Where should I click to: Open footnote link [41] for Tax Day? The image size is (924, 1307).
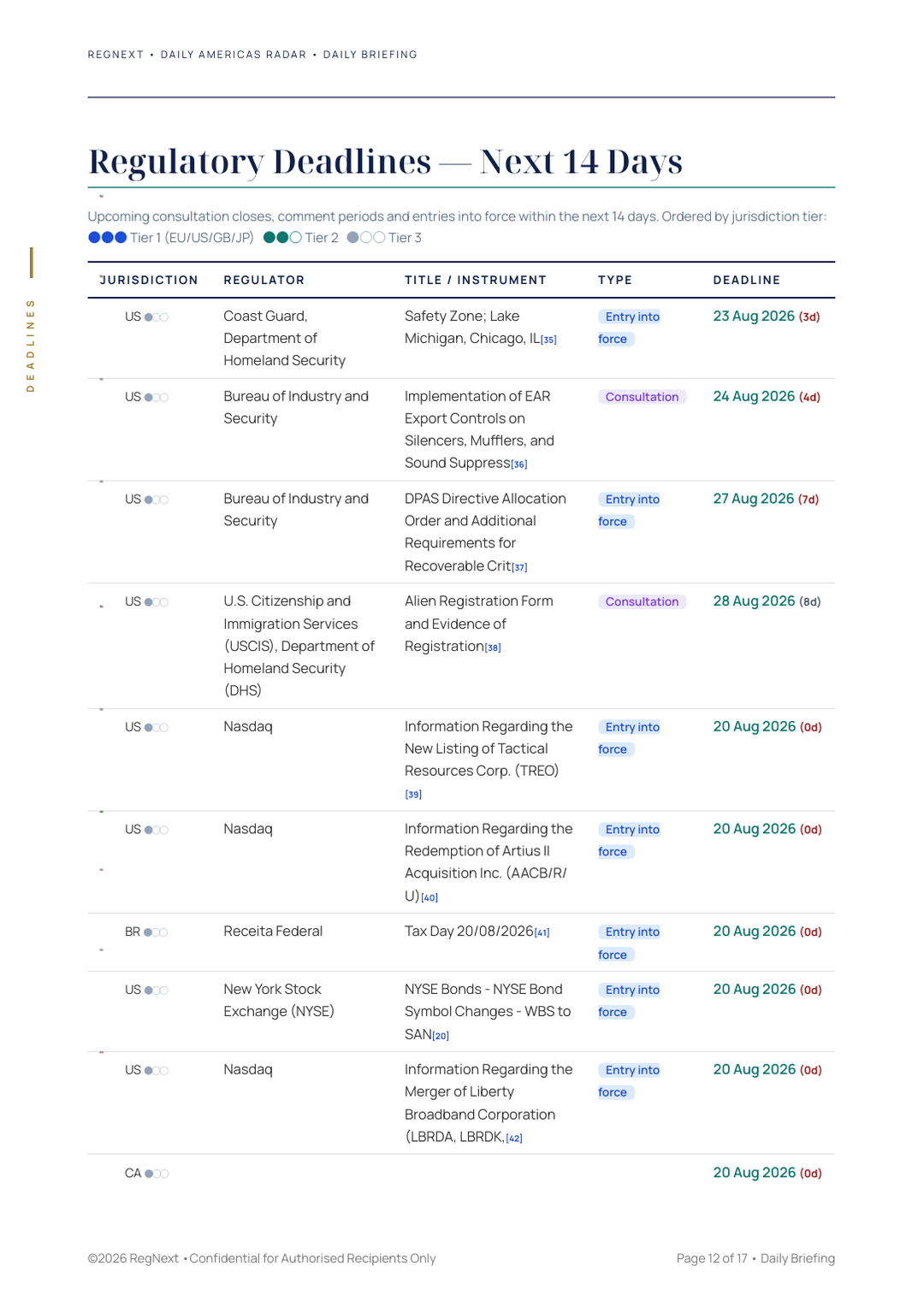[542, 932]
